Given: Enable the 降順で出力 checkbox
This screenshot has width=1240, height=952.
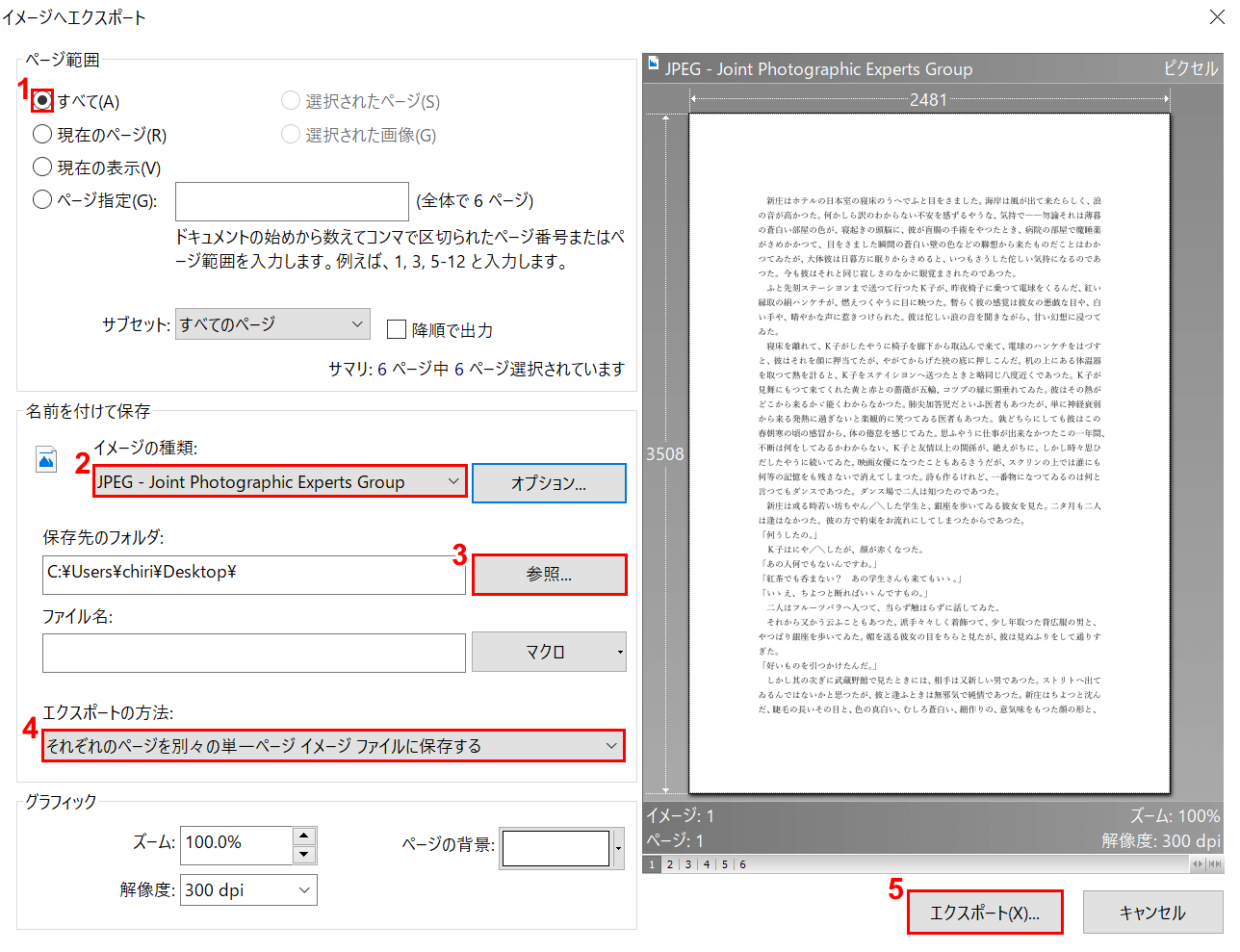Looking at the screenshot, I should [396, 329].
